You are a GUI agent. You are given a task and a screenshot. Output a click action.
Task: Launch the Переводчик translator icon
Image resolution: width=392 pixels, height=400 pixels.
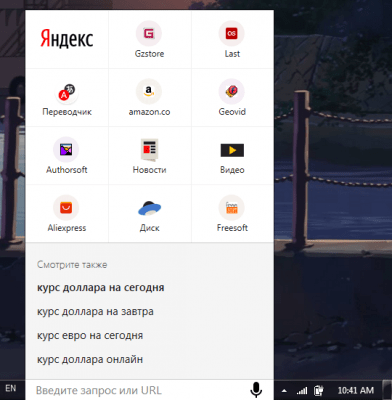(66, 92)
